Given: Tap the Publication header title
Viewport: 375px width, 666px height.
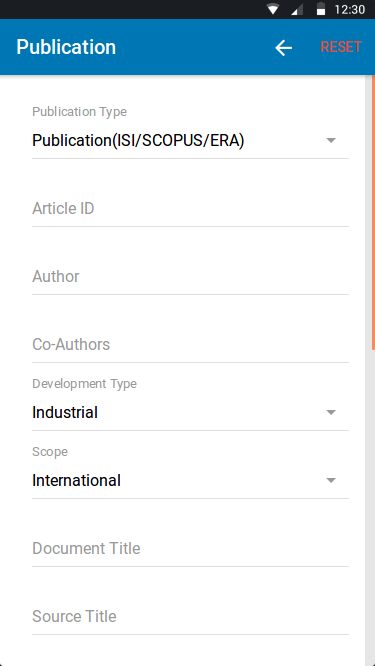Looking at the screenshot, I should 66,47.
